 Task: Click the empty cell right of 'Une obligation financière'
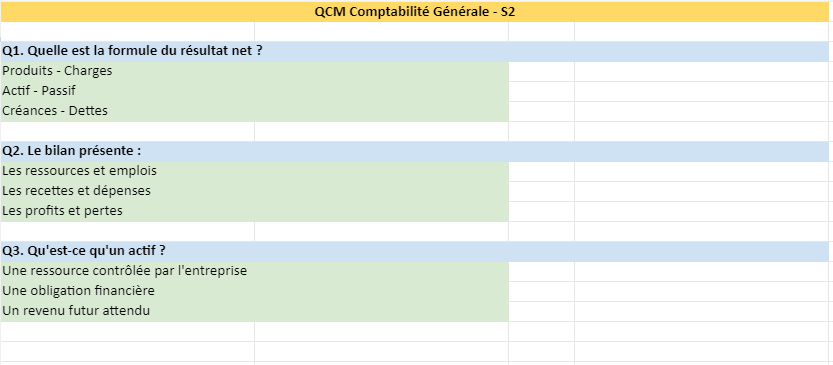[541, 291]
